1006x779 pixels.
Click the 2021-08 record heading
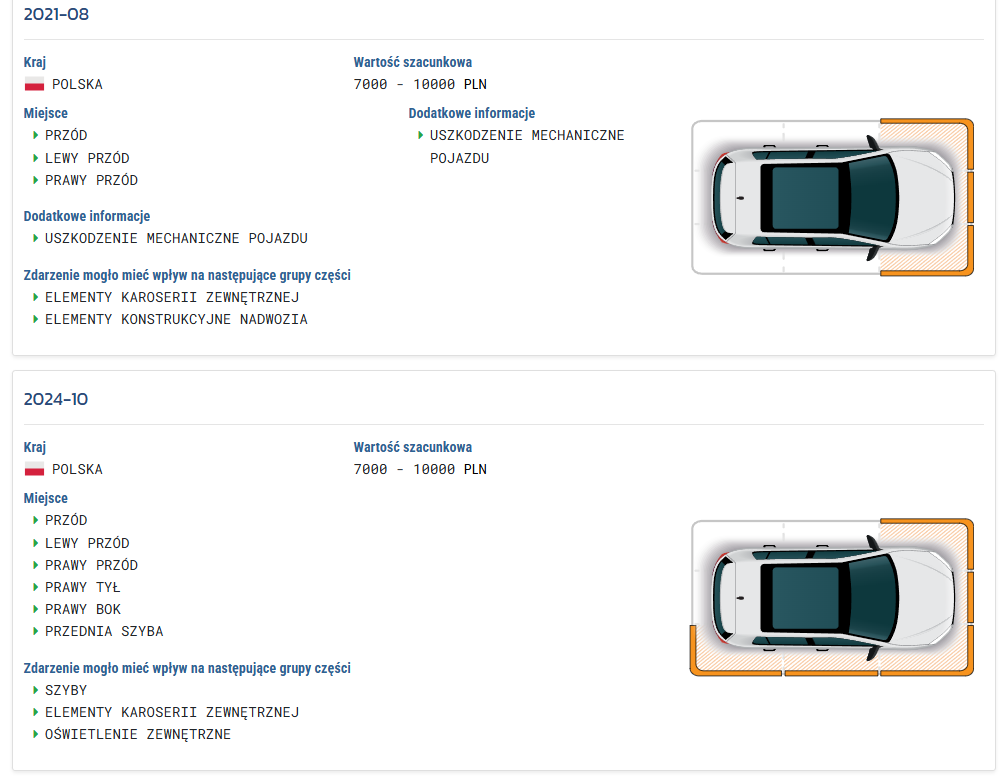[56, 14]
